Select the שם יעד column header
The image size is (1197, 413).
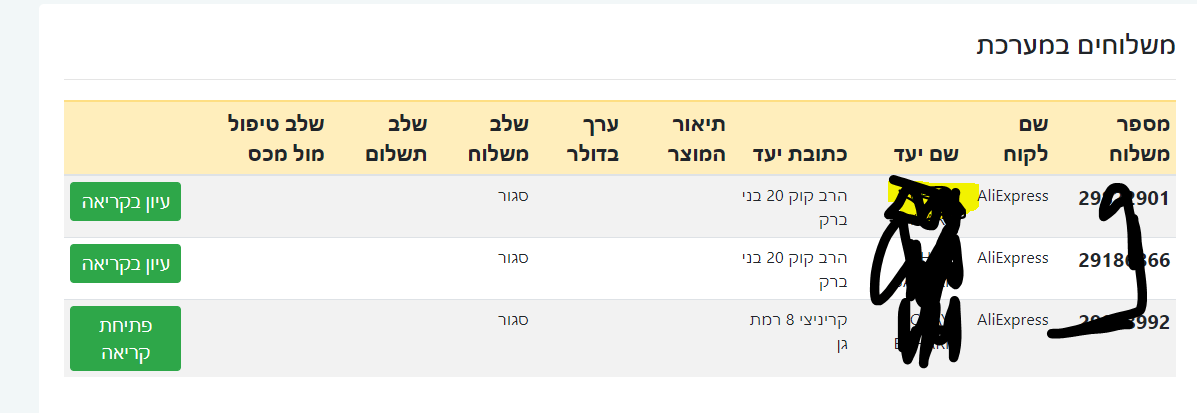927,153
